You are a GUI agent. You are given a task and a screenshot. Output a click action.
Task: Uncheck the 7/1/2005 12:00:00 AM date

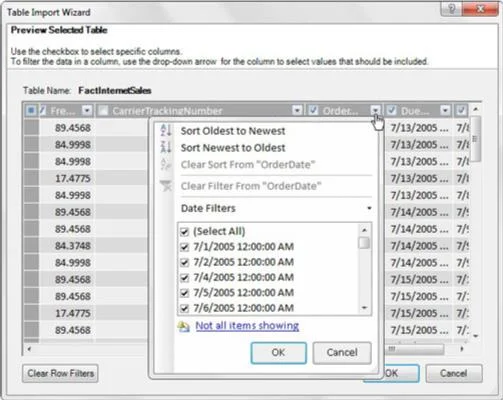point(184,247)
